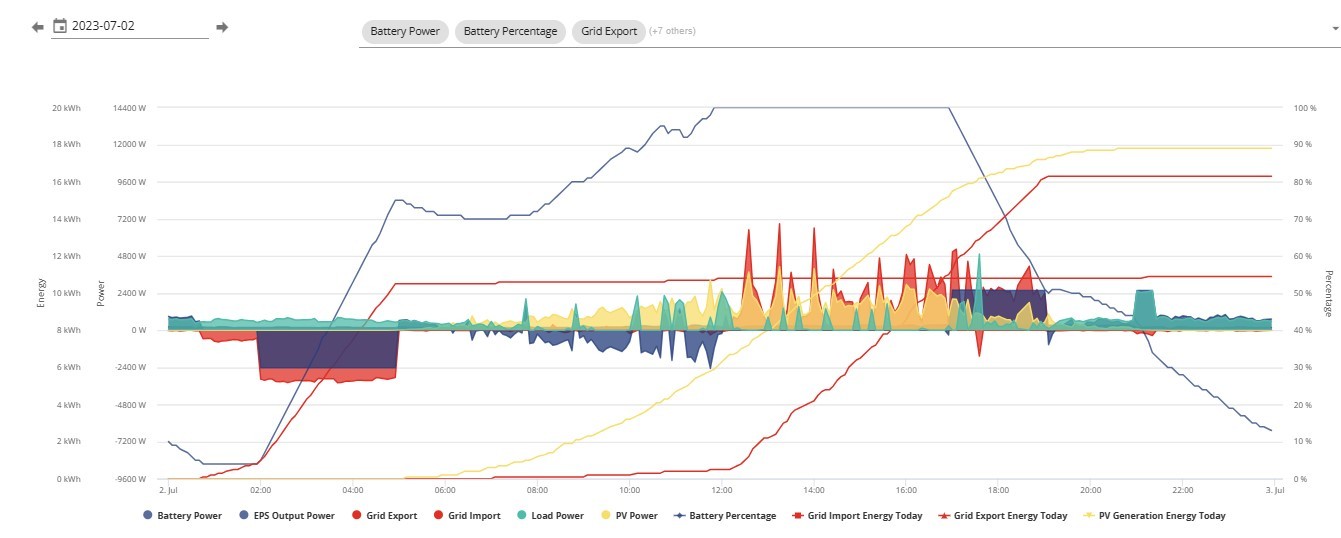This screenshot has height=538, width=1341.
Task: Toggle Grid Import Energy Today legend
Action: click(857, 516)
